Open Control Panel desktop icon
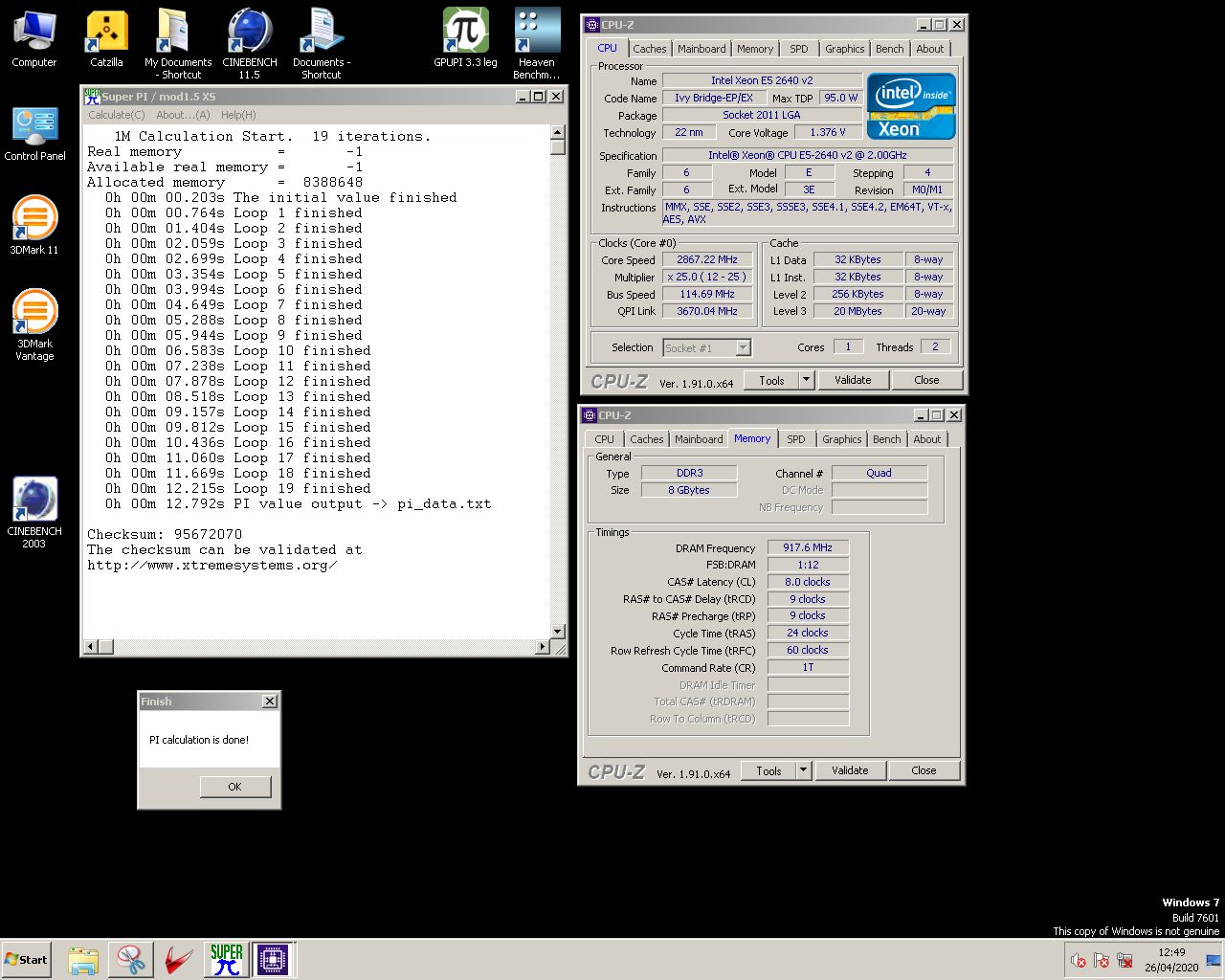1225x980 pixels. [x=35, y=134]
